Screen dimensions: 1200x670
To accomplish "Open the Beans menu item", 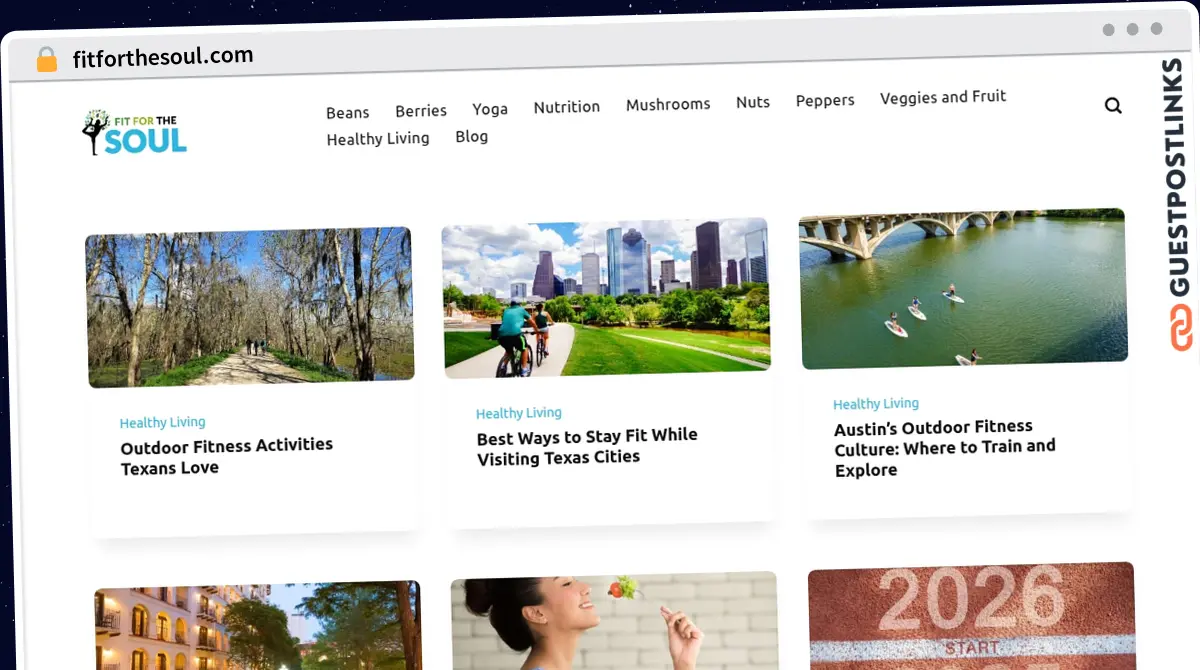I will (347, 113).
